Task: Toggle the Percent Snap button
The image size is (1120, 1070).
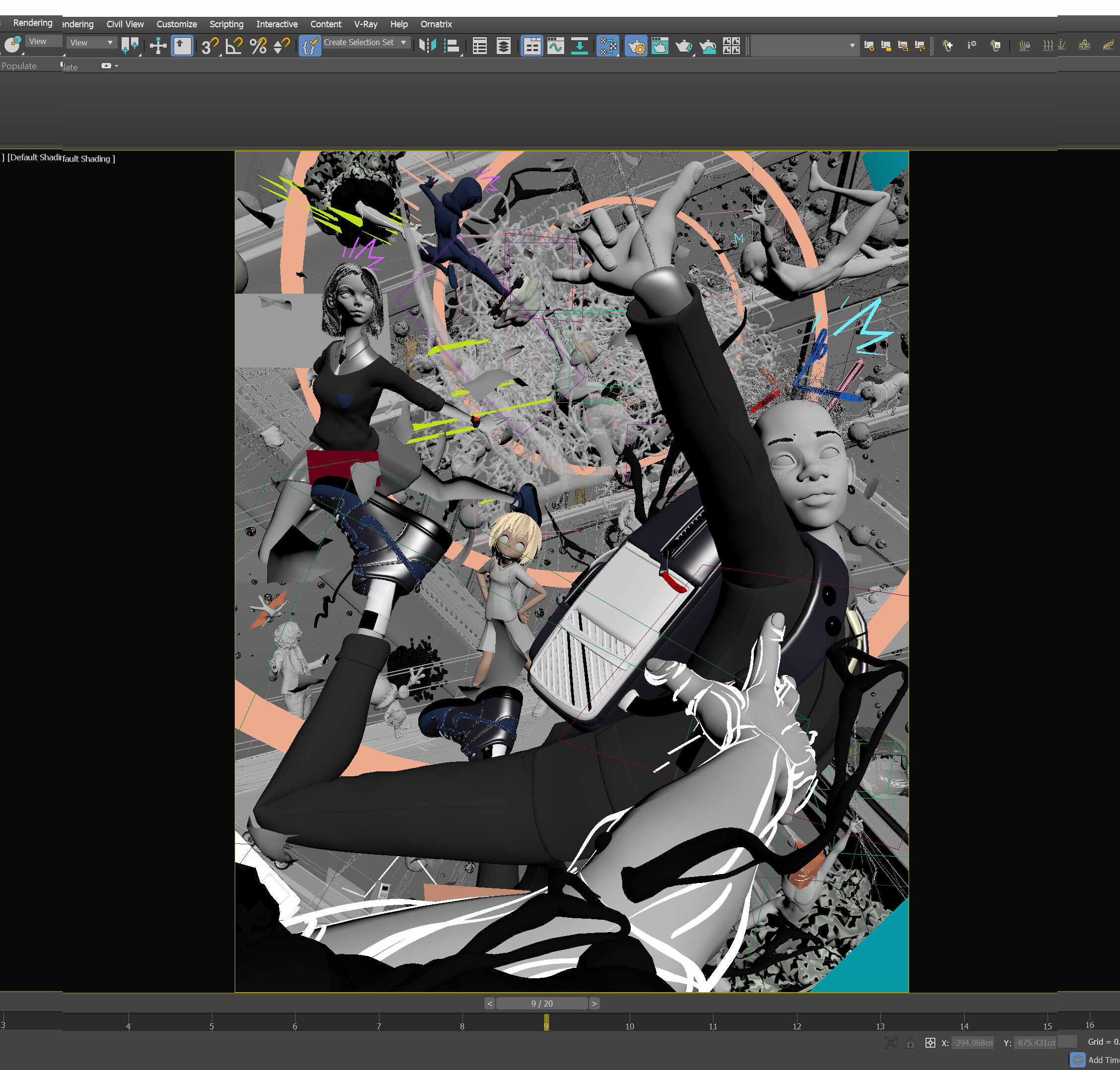Action: click(x=258, y=46)
